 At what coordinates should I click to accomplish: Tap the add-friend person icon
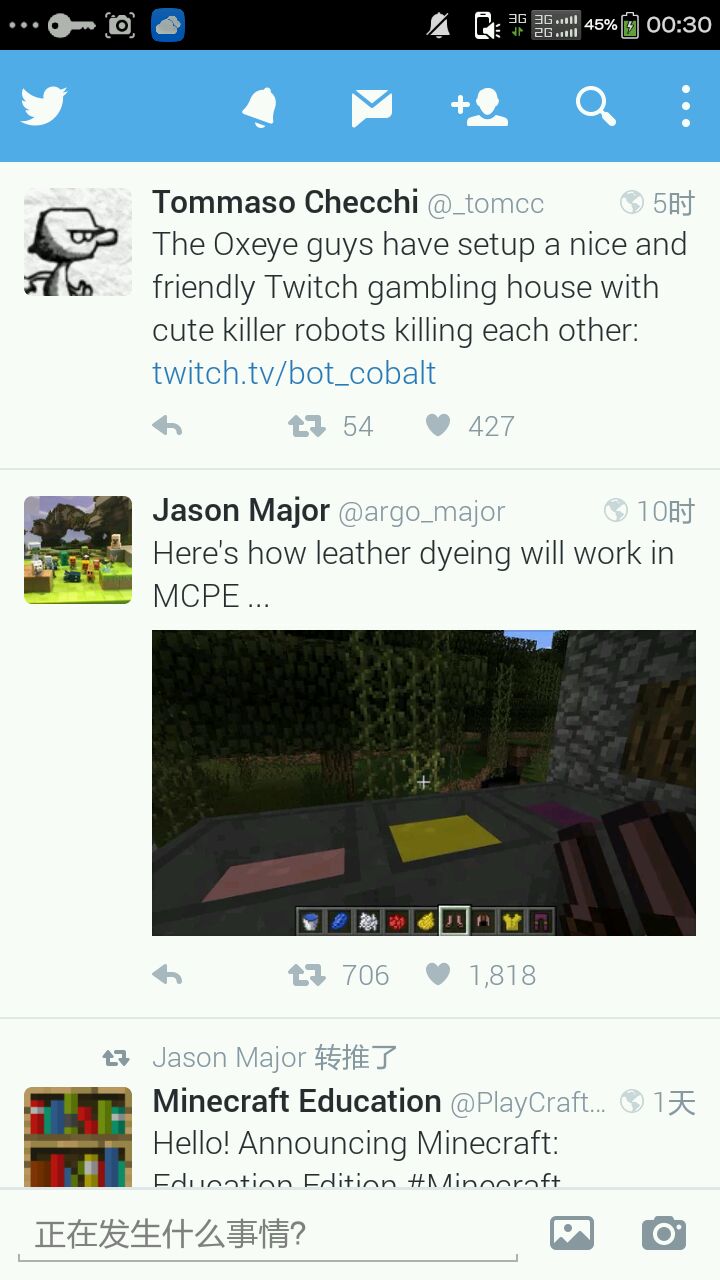tap(480, 106)
